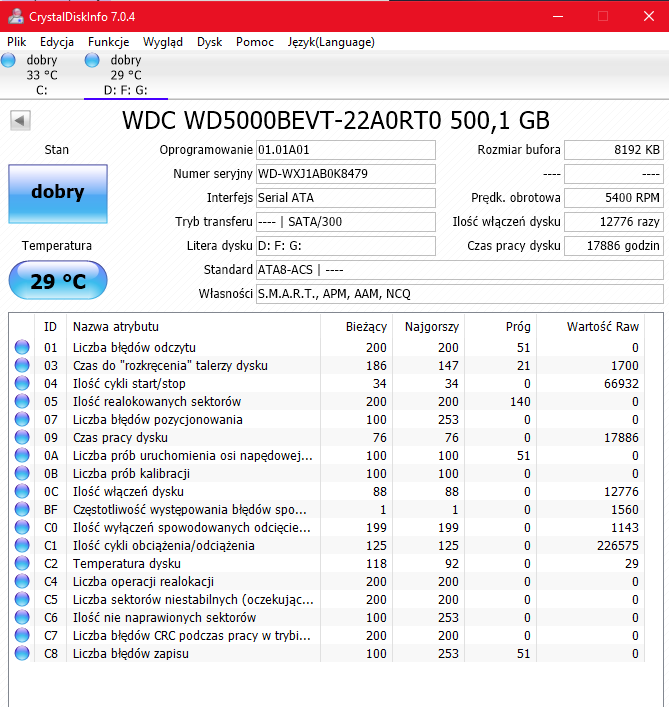Click status icon for attribute C1 load cycles
The image size is (669, 707).
point(22,545)
